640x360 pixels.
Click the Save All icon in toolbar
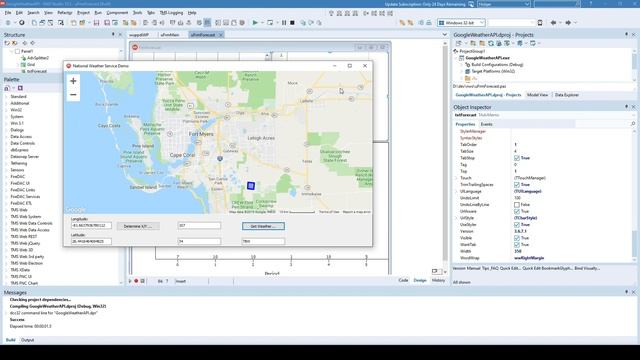pos(107,23)
